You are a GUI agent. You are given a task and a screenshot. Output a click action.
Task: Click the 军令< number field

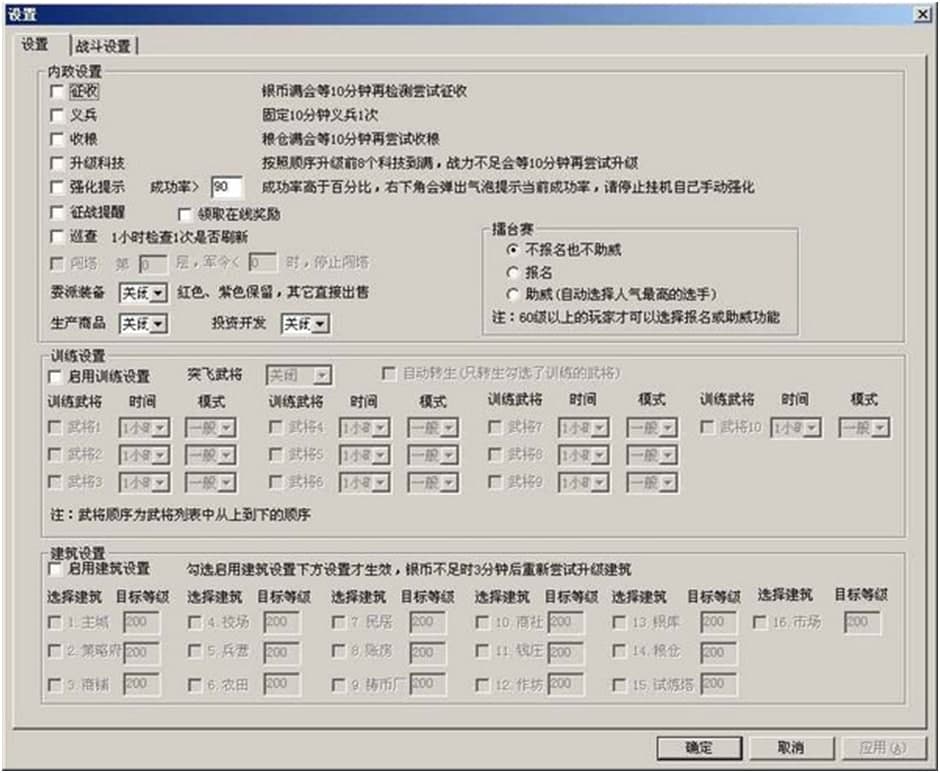coord(263,263)
